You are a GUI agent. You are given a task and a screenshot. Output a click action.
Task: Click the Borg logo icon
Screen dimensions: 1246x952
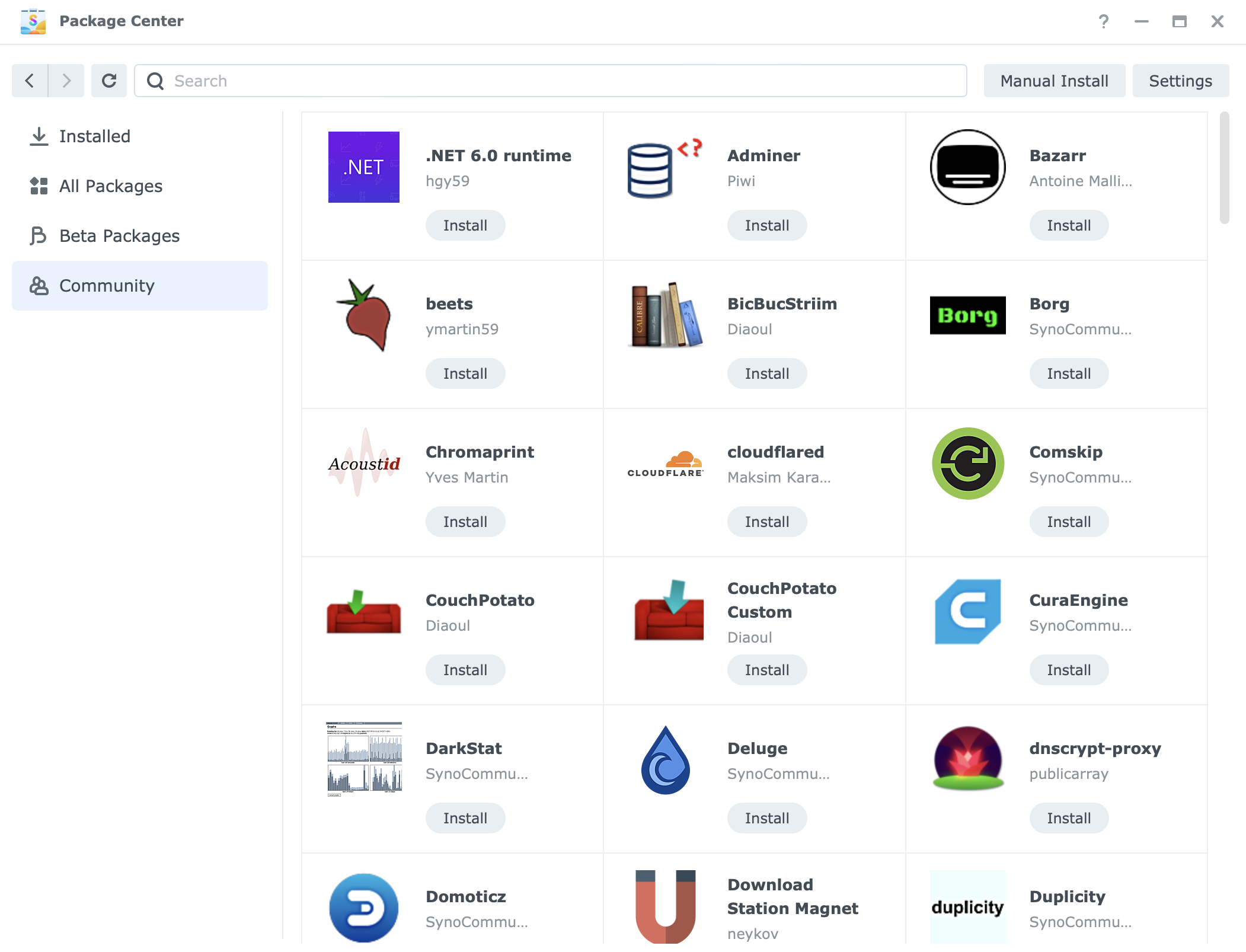(967, 315)
